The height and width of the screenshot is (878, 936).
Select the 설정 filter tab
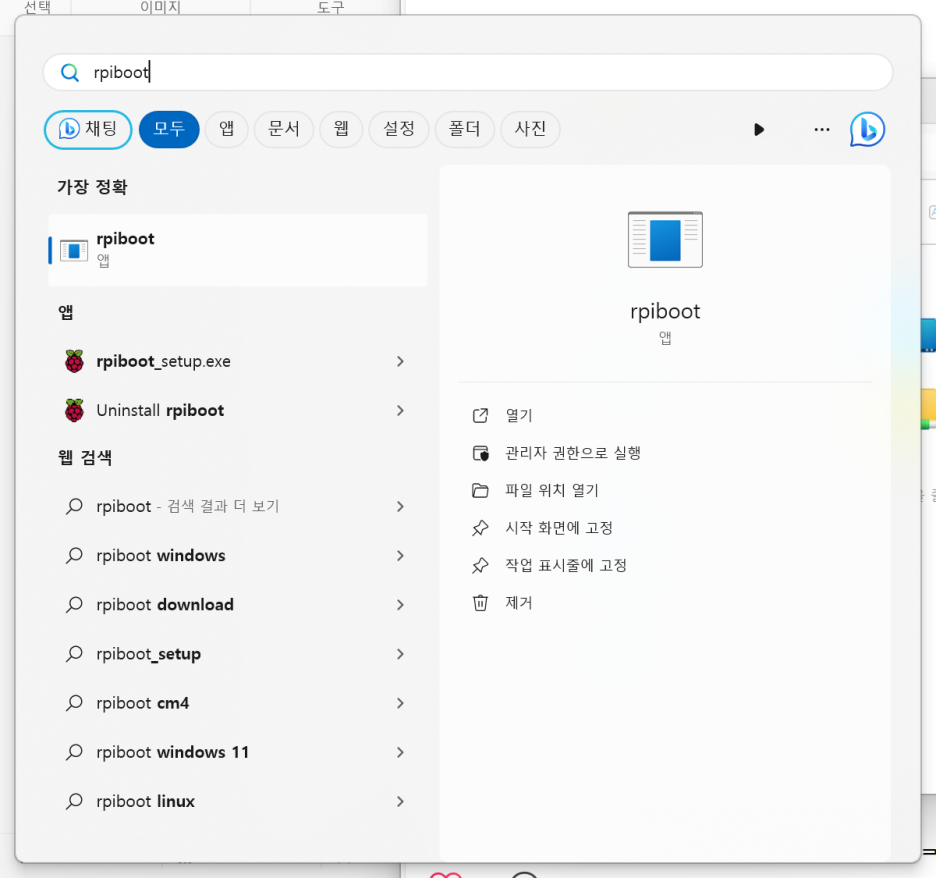tap(399, 129)
